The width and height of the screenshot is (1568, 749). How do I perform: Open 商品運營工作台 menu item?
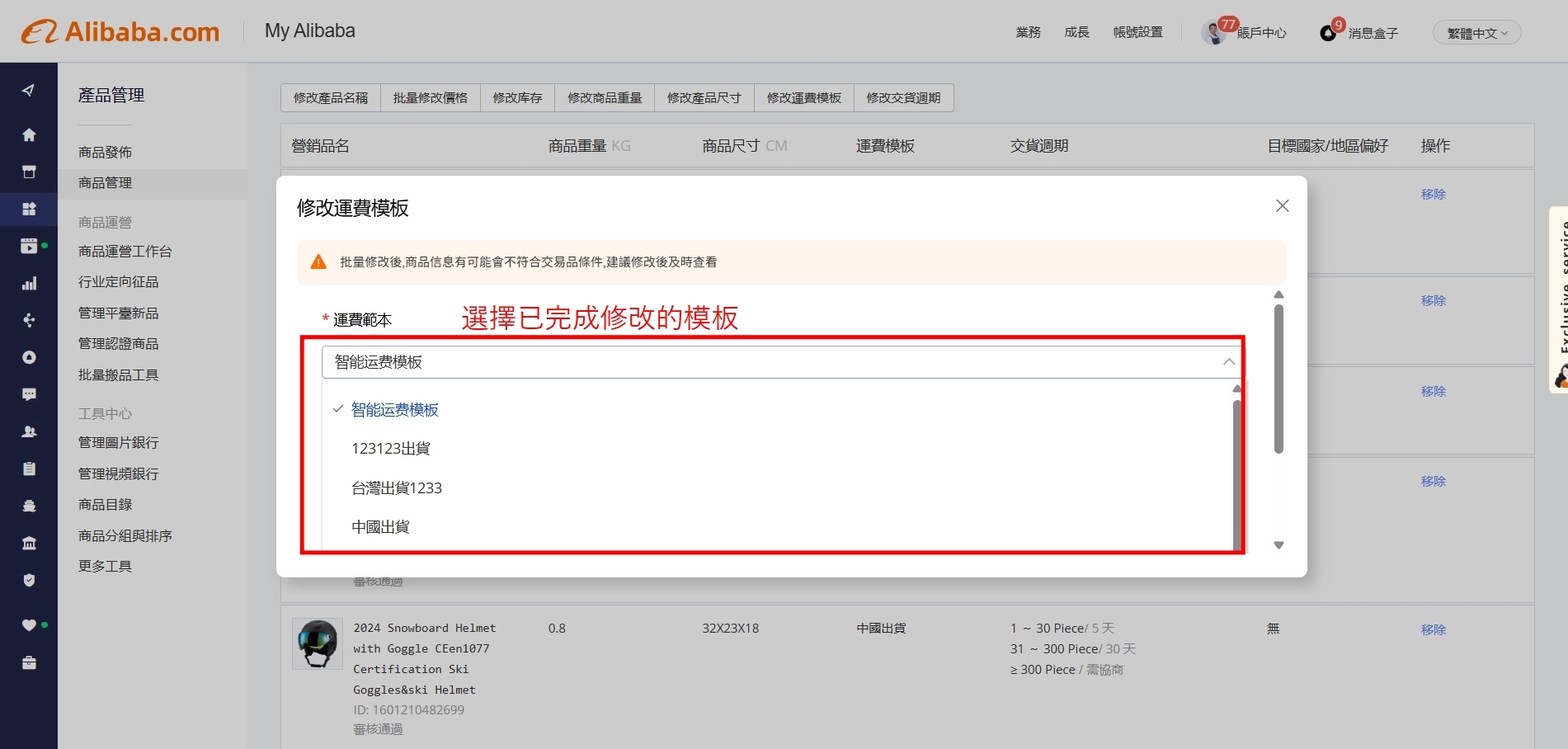click(125, 251)
